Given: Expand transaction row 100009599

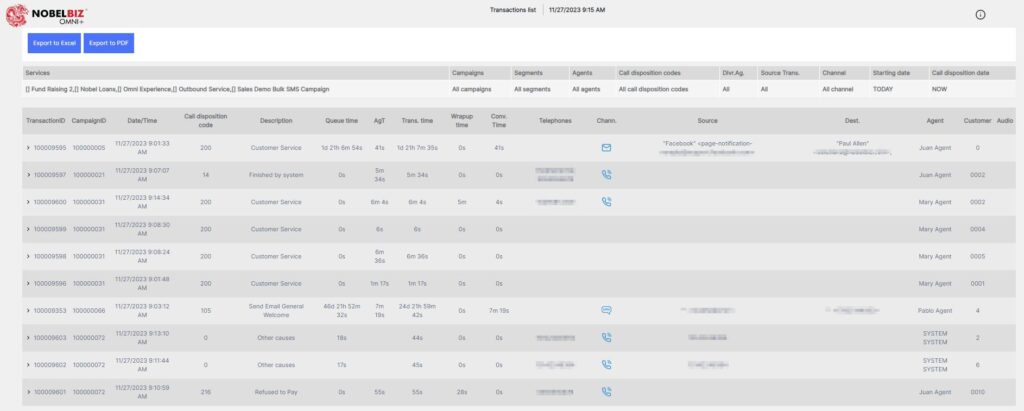Looking at the screenshot, I should pyautogui.click(x=28, y=229).
